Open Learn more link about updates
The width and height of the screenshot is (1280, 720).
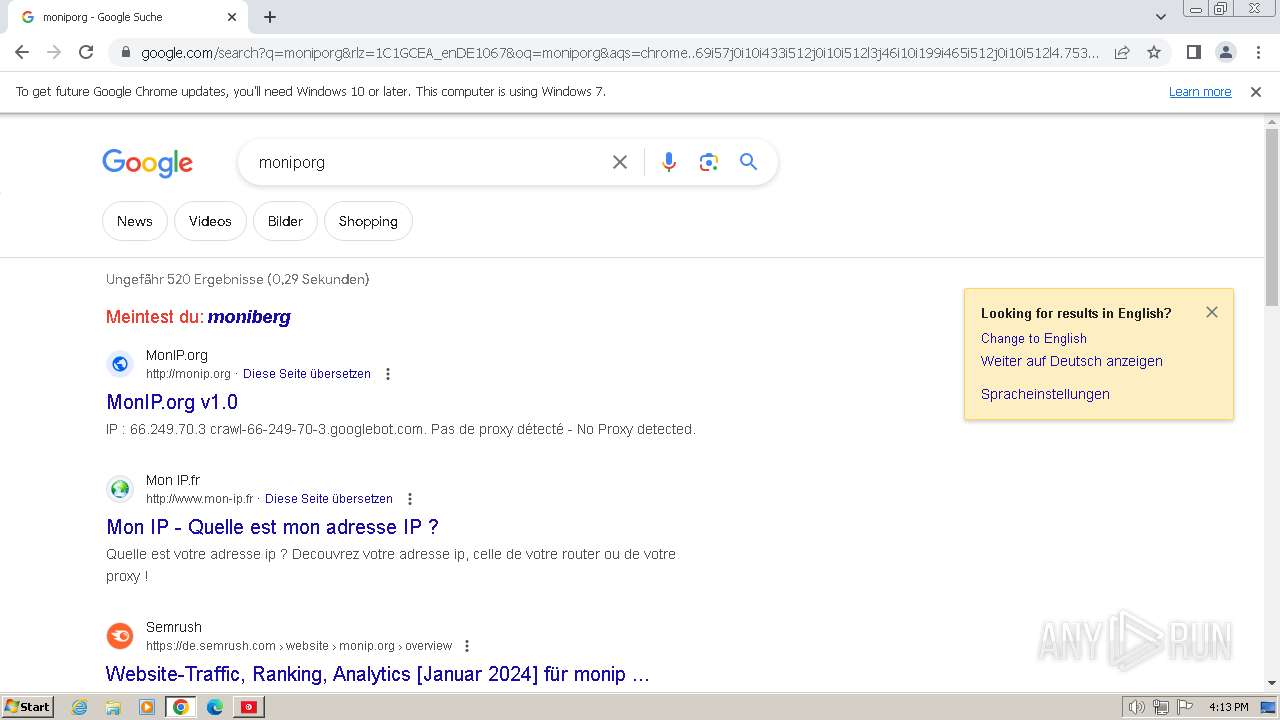point(1200,92)
